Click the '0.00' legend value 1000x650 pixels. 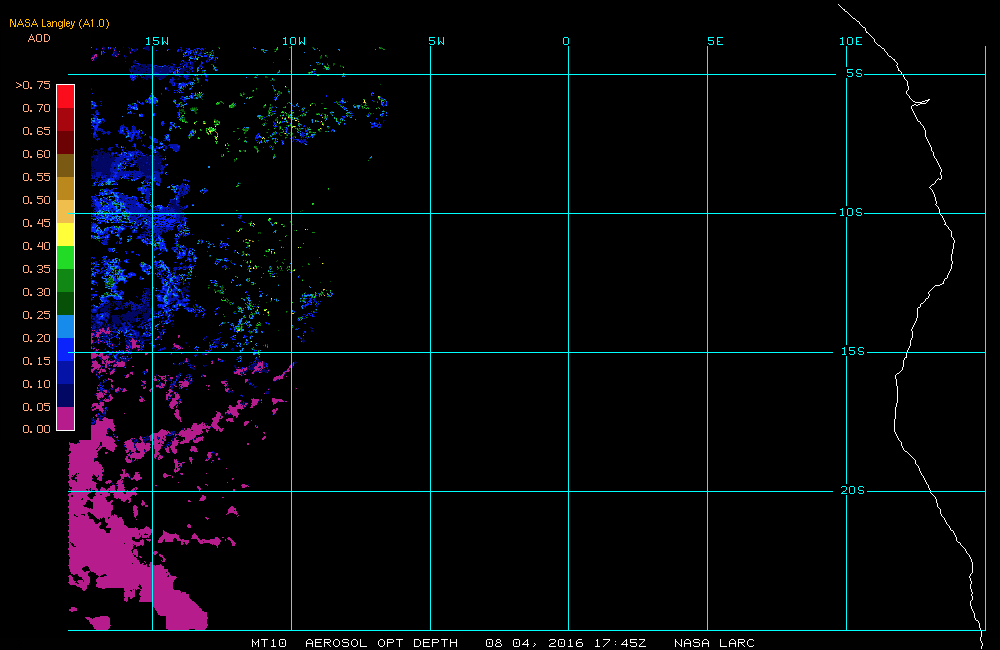(x=36, y=429)
